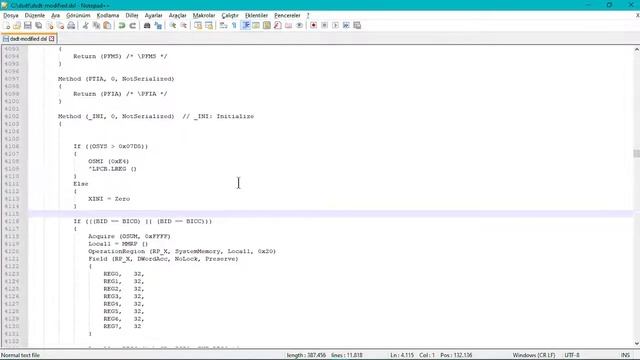Open the Makrolar menu
Image resolution: width=640 pixels, height=360 pixels.
[204, 15]
